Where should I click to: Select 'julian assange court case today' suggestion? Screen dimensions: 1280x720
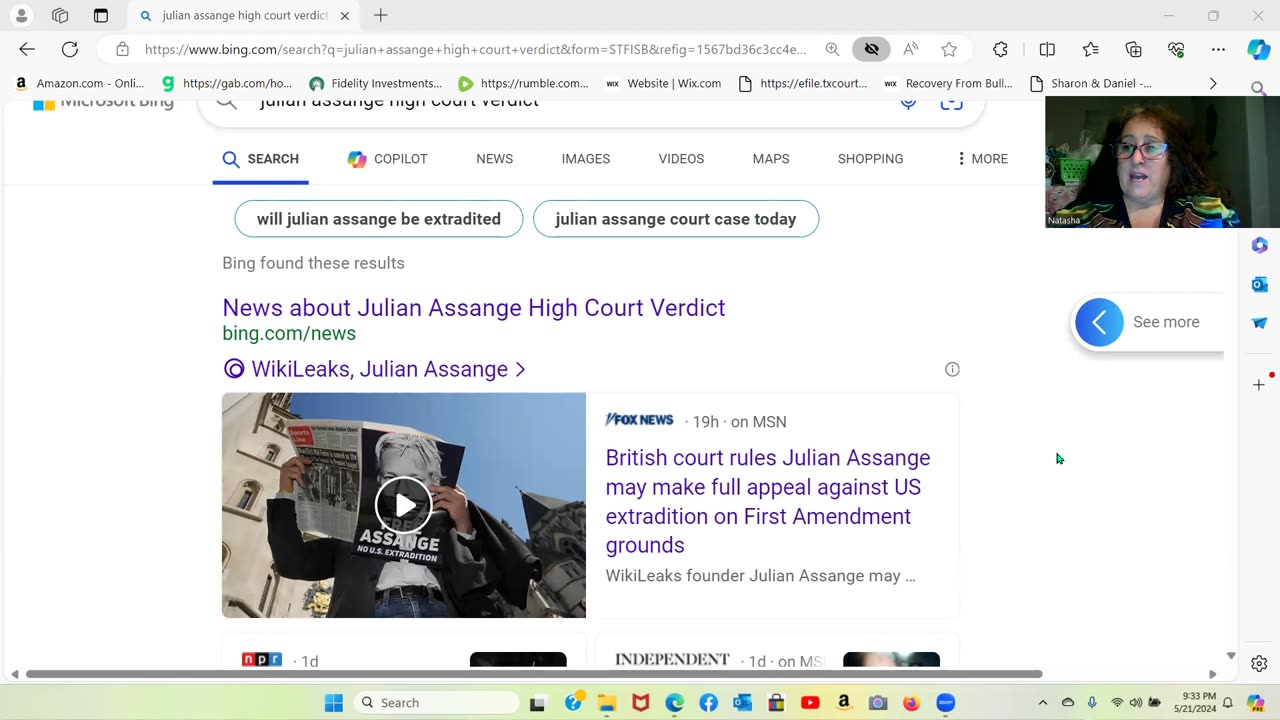coord(676,219)
